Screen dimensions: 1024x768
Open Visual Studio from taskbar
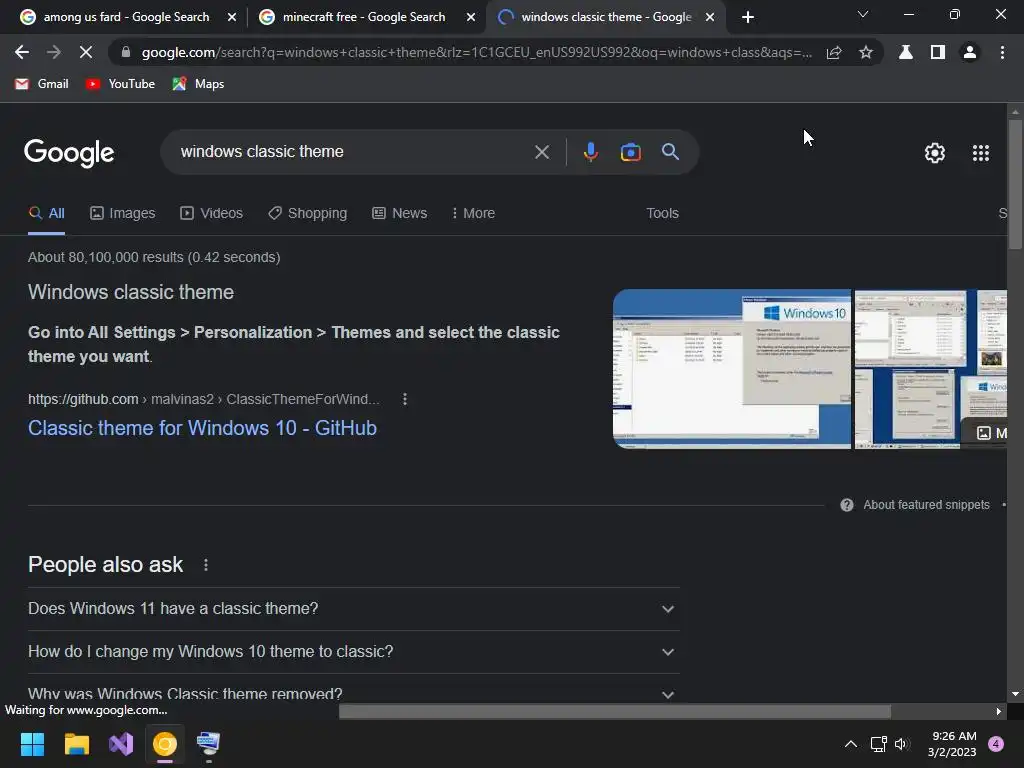[x=121, y=744]
